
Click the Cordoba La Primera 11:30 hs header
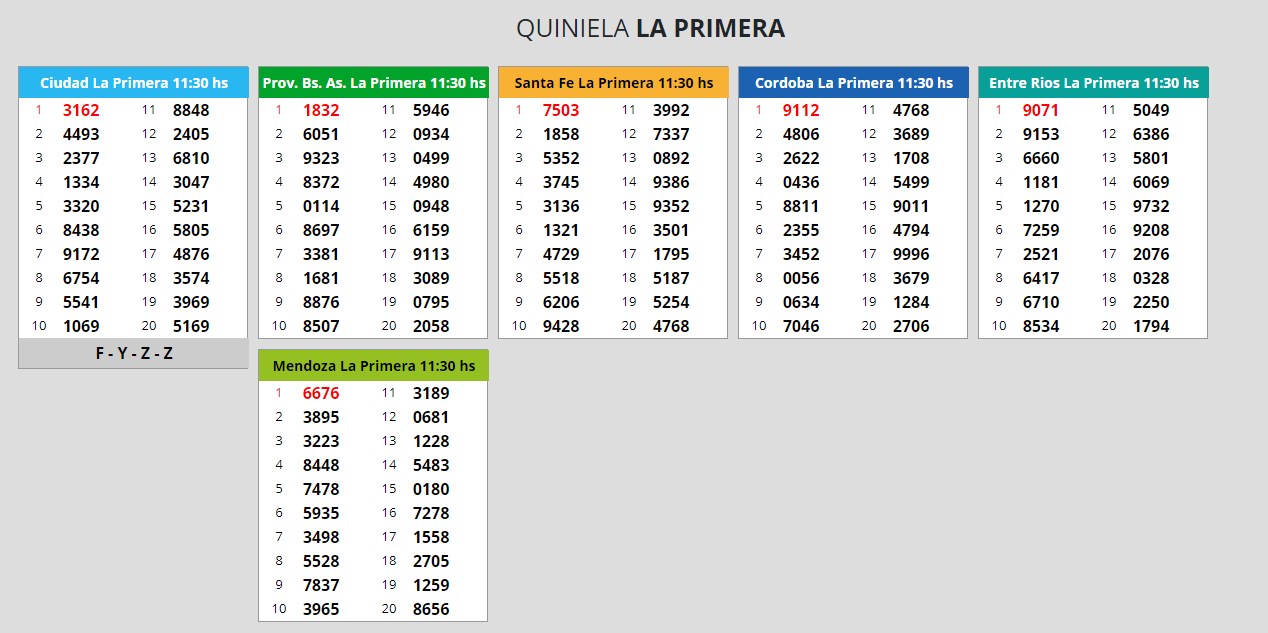853,83
